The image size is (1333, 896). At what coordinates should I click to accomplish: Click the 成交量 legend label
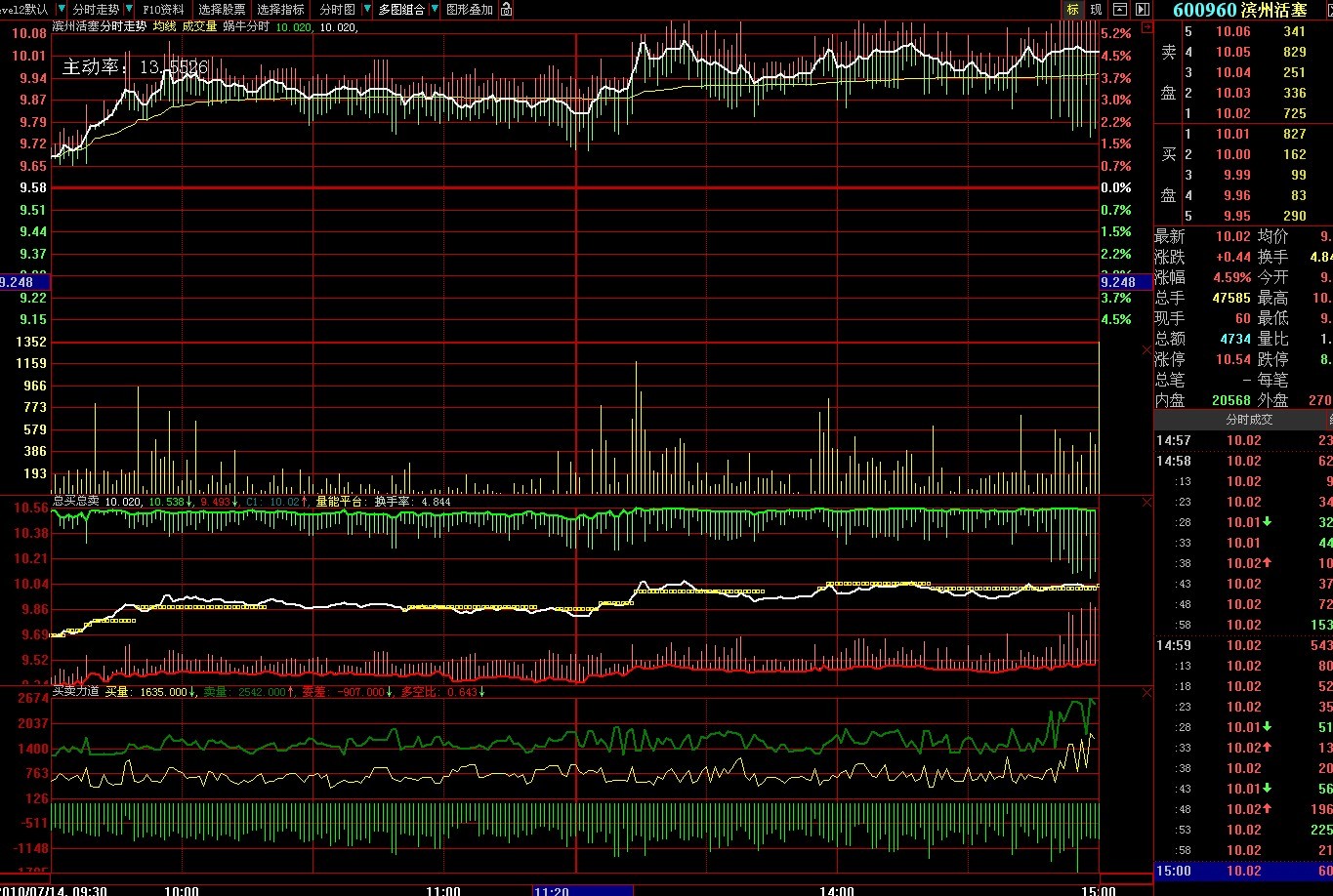pyautogui.click(x=200, y=27)
